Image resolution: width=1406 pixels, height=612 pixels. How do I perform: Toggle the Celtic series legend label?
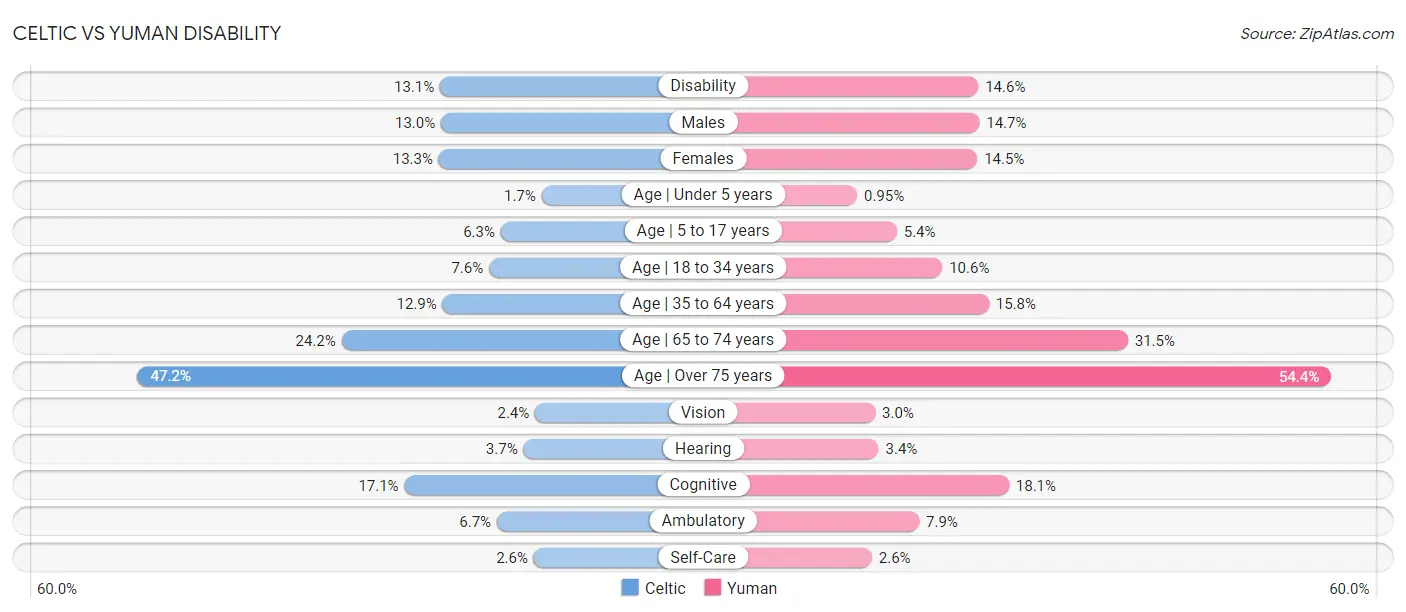pos(665,588)
